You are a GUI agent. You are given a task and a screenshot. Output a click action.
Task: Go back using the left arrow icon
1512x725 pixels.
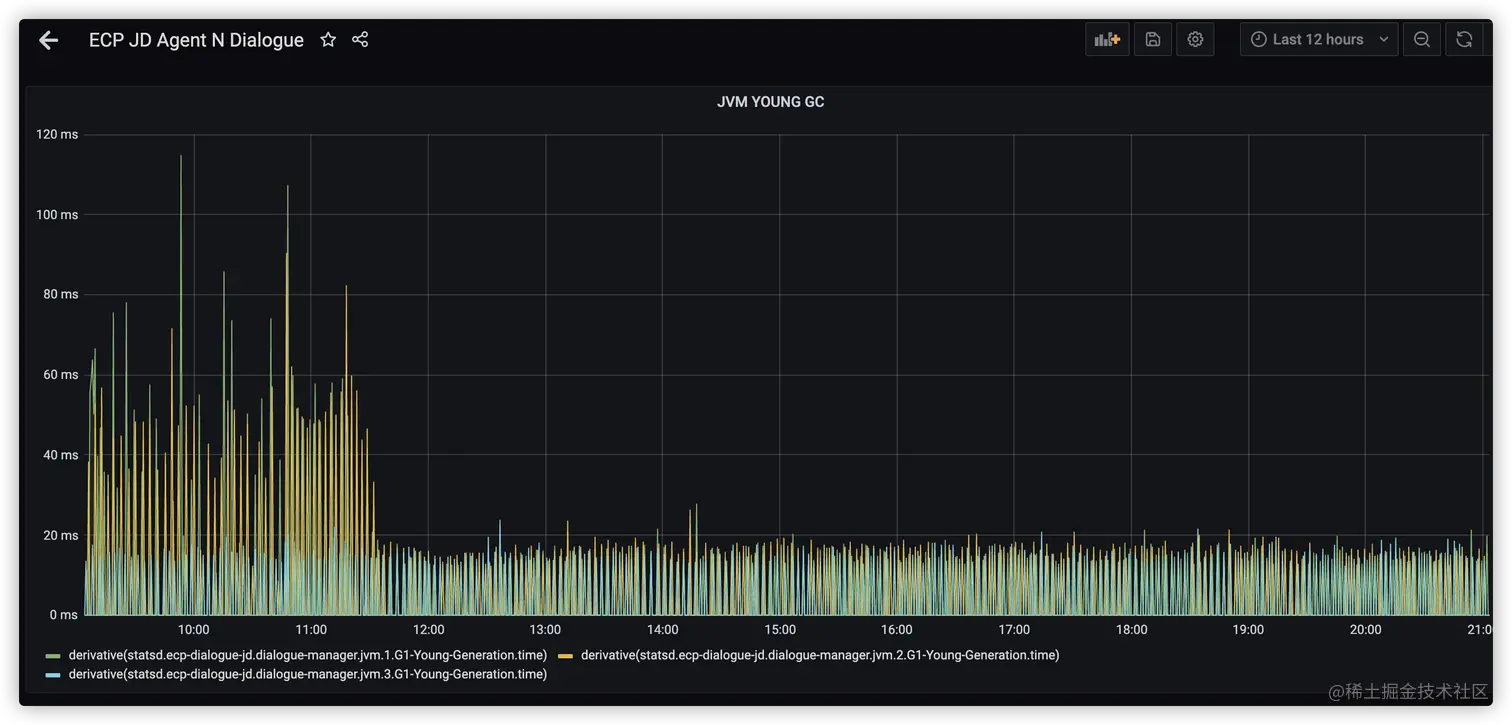pyautogui.click(x=48, y=40)
